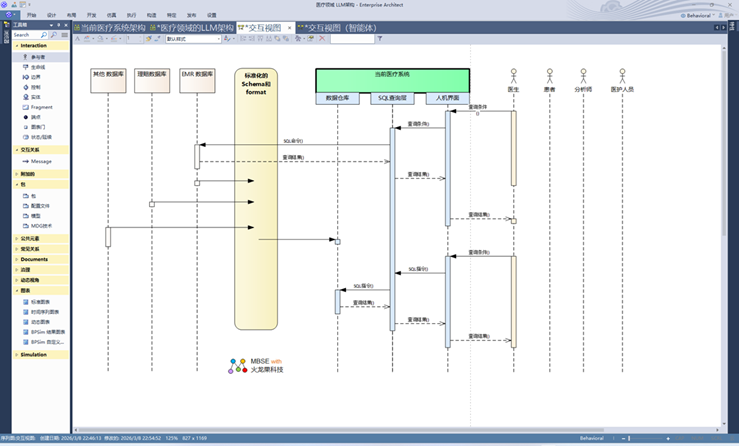
Task: Open the Behavioral perspective dropdown at top right
Action: tap(700, 15)
